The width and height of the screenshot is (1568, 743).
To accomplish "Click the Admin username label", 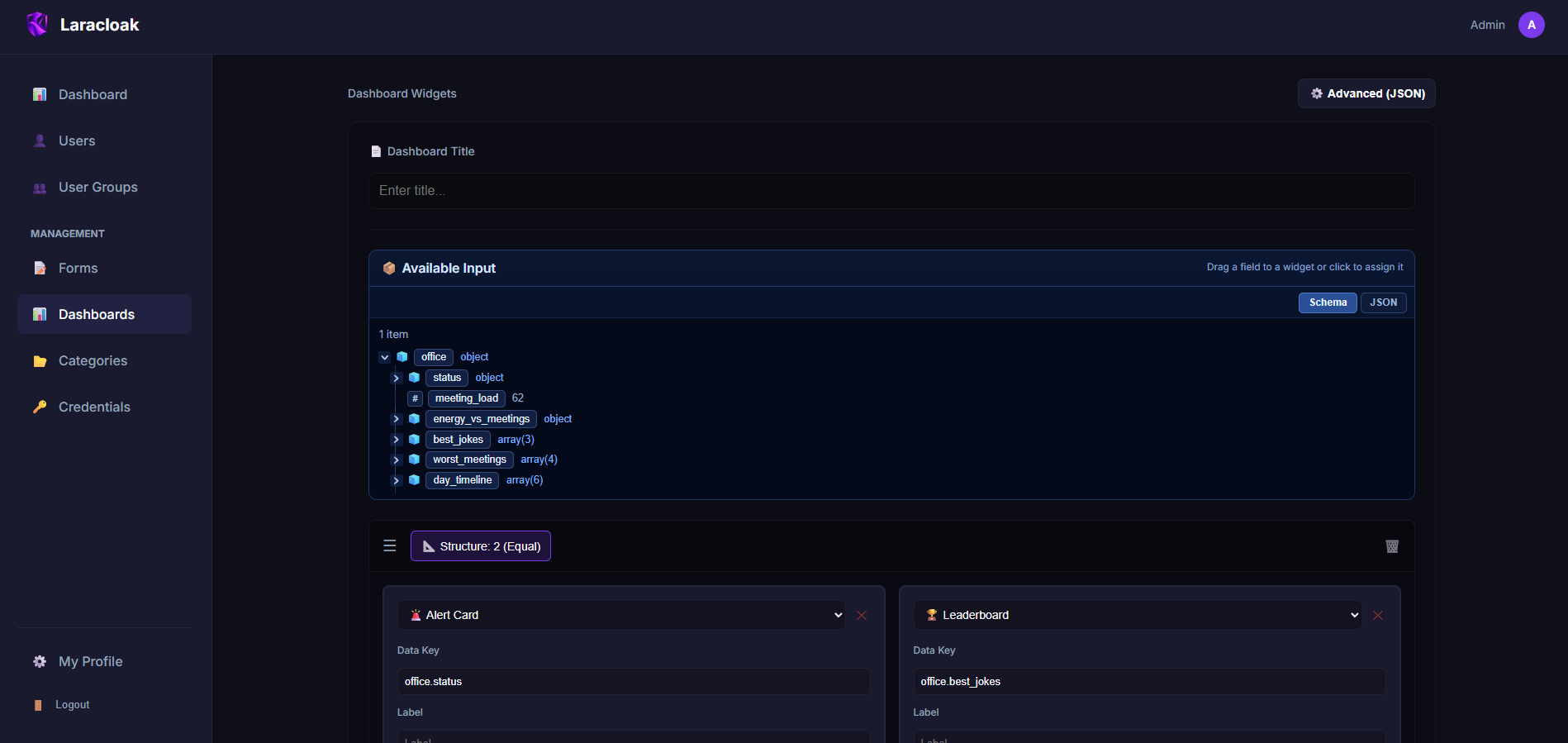I will point(1487,25).
